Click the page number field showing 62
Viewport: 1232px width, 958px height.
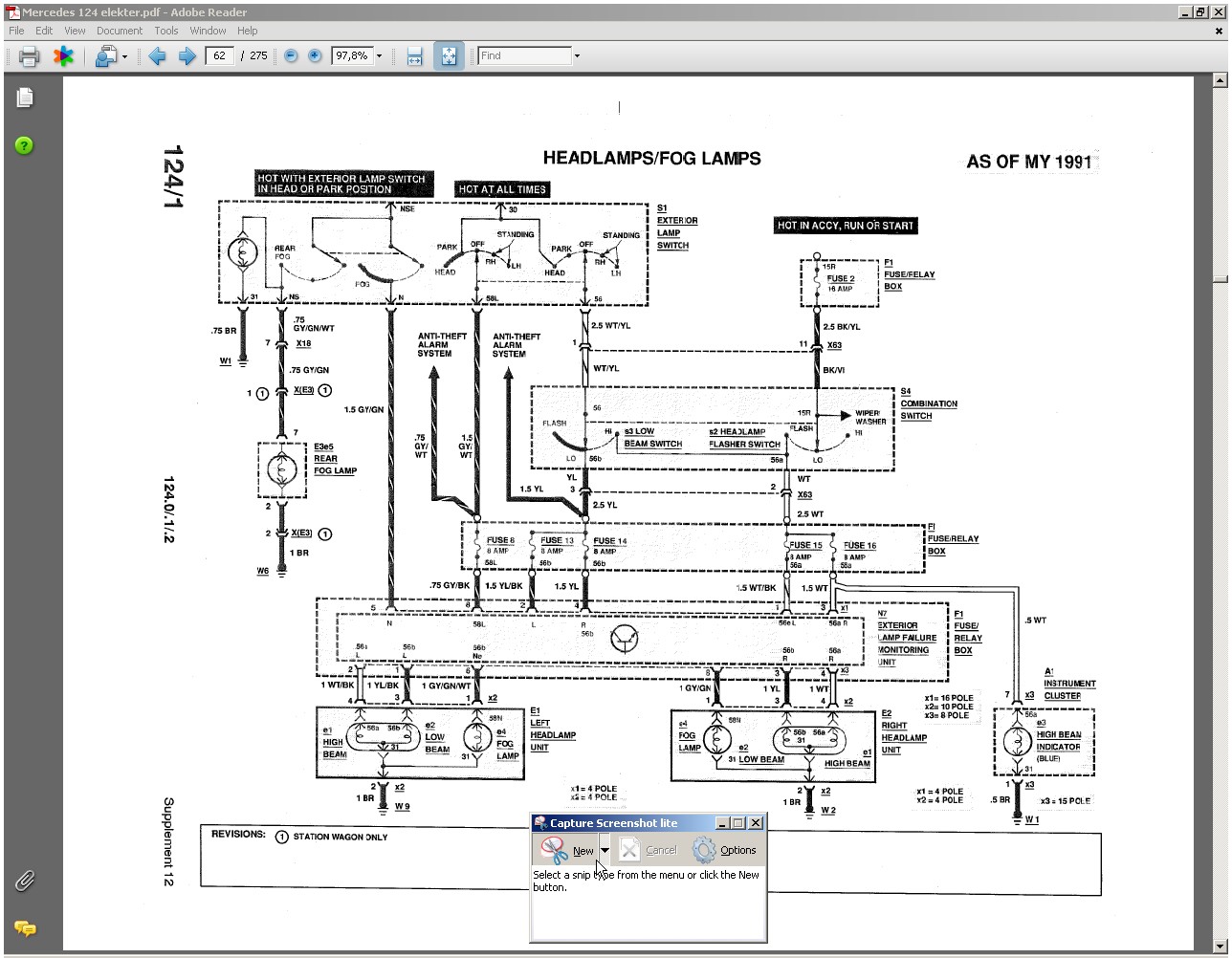coord(220,56)
